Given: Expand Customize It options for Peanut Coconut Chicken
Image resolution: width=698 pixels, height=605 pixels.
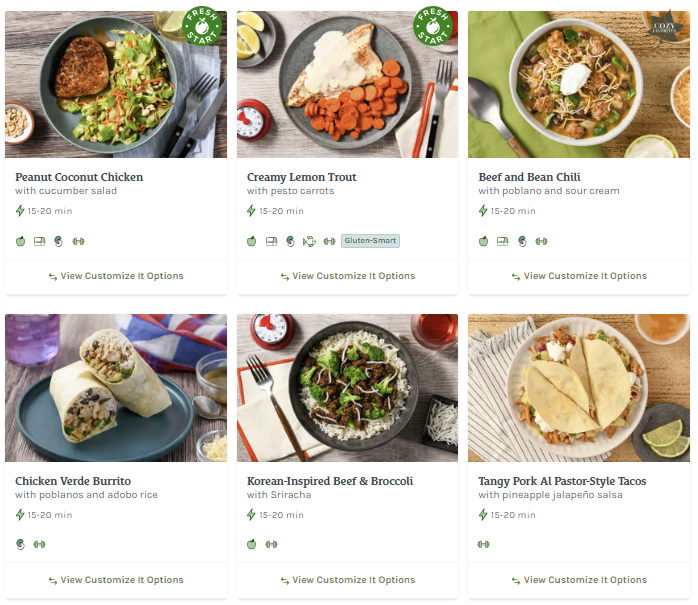Looking at the screenshot, I should click(x=116, y=276).
